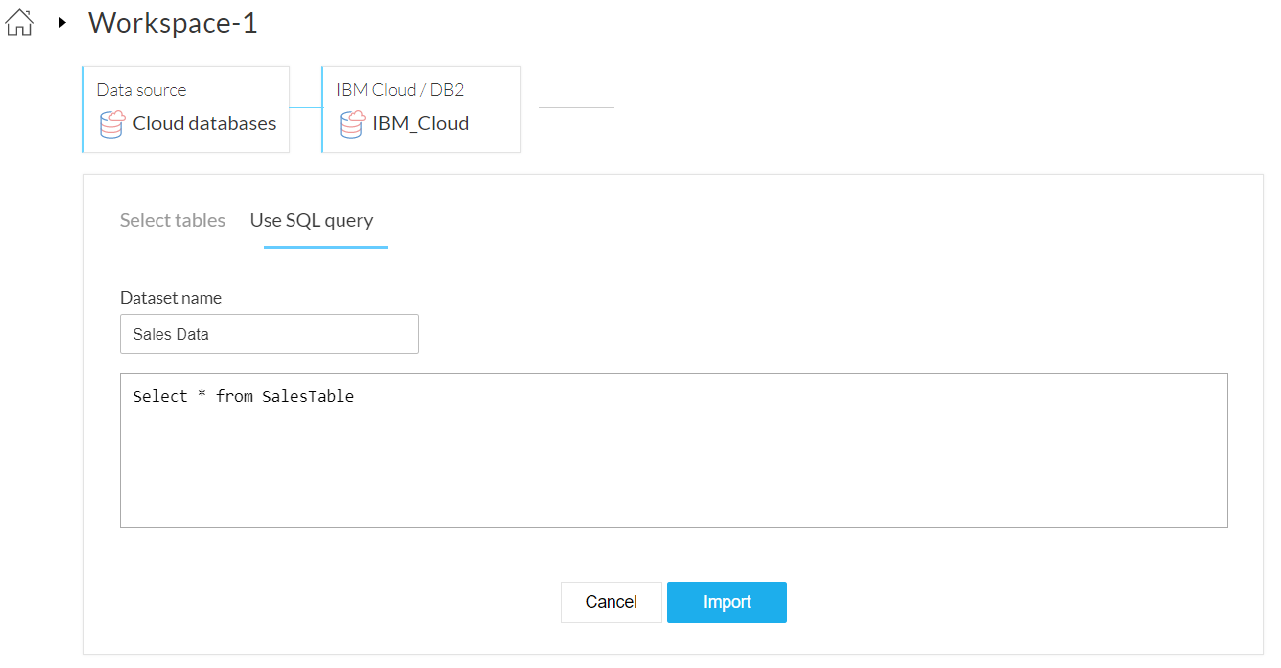Viewport: 1281px width, 668px height.
Task: Click the blue underline beneath Use SQL query
Action: coord(325,247)
